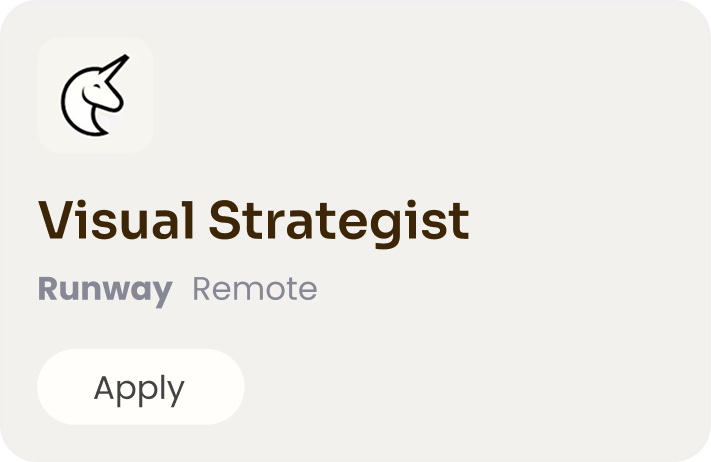Select the Remote location label

[x=254, y=290]
